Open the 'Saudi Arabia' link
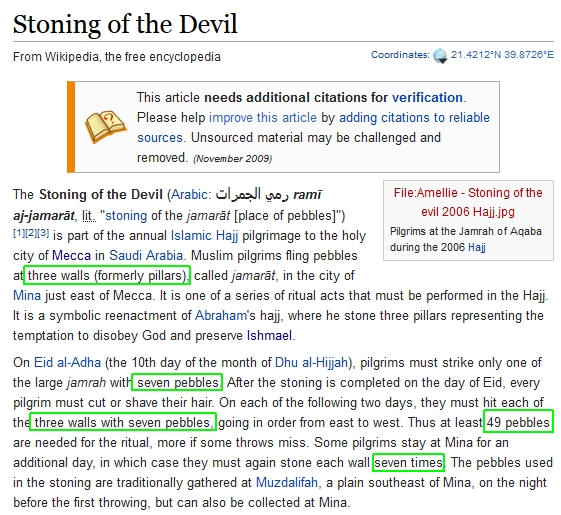 pyautogui.click(x=146, y=256)
